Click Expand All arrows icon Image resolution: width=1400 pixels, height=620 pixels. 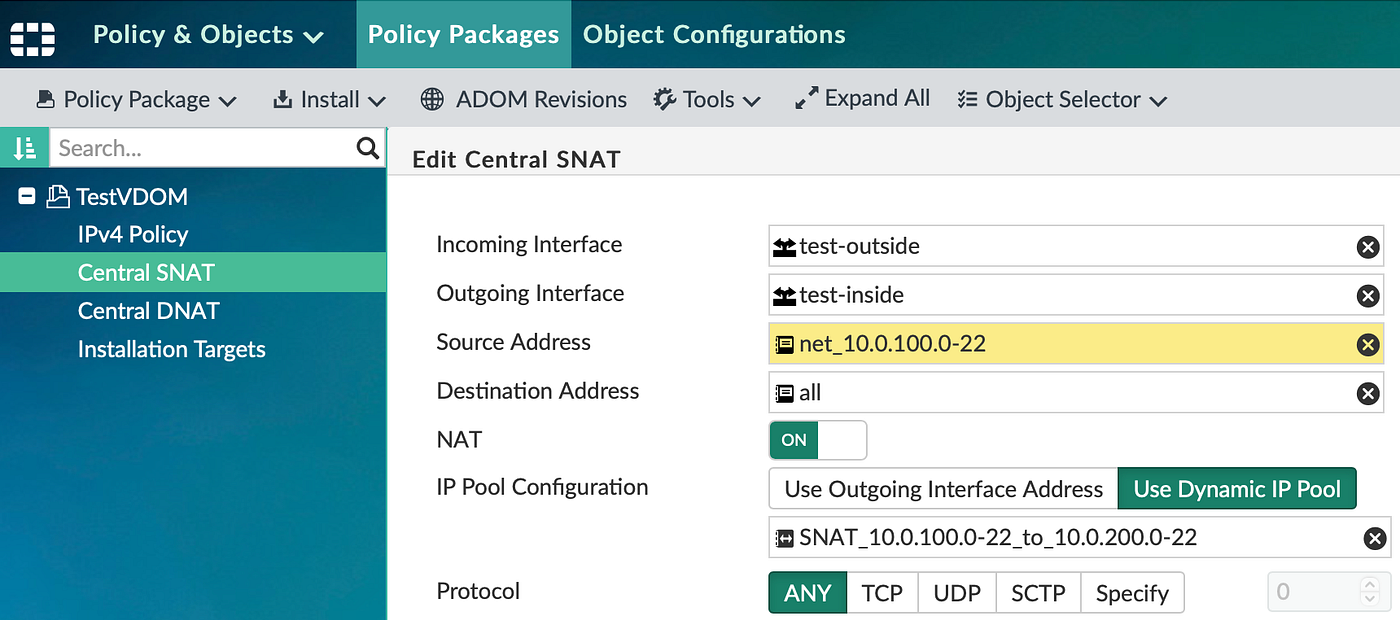[806, 99]
